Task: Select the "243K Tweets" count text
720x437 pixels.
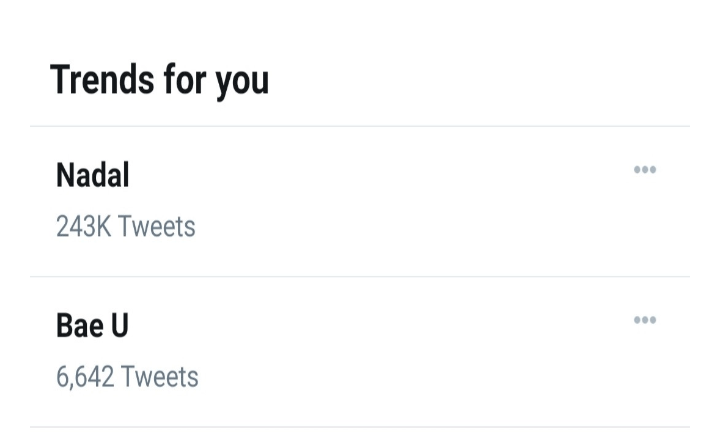Action: coord(125,227)
